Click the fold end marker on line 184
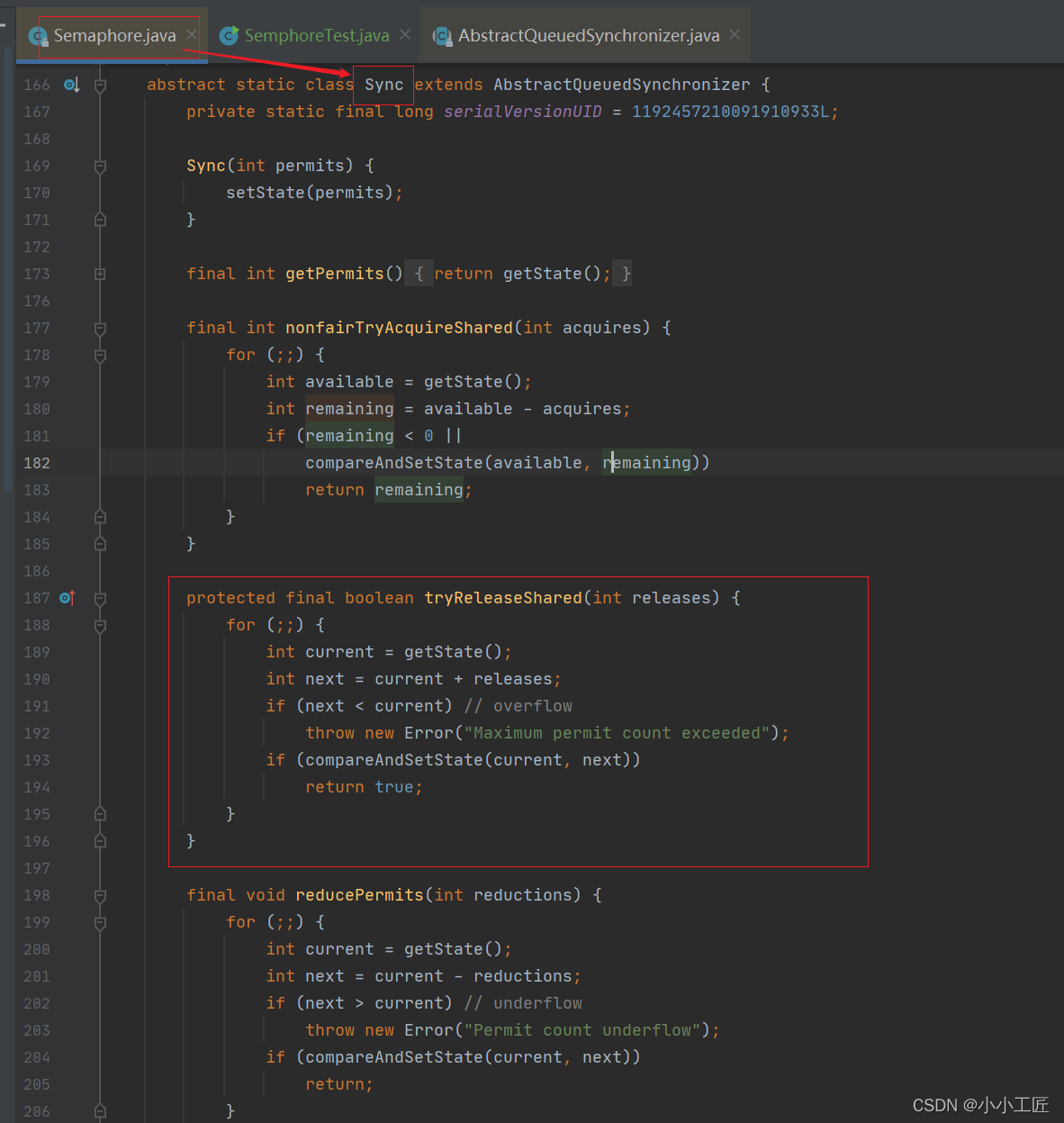 pos(101,517)
